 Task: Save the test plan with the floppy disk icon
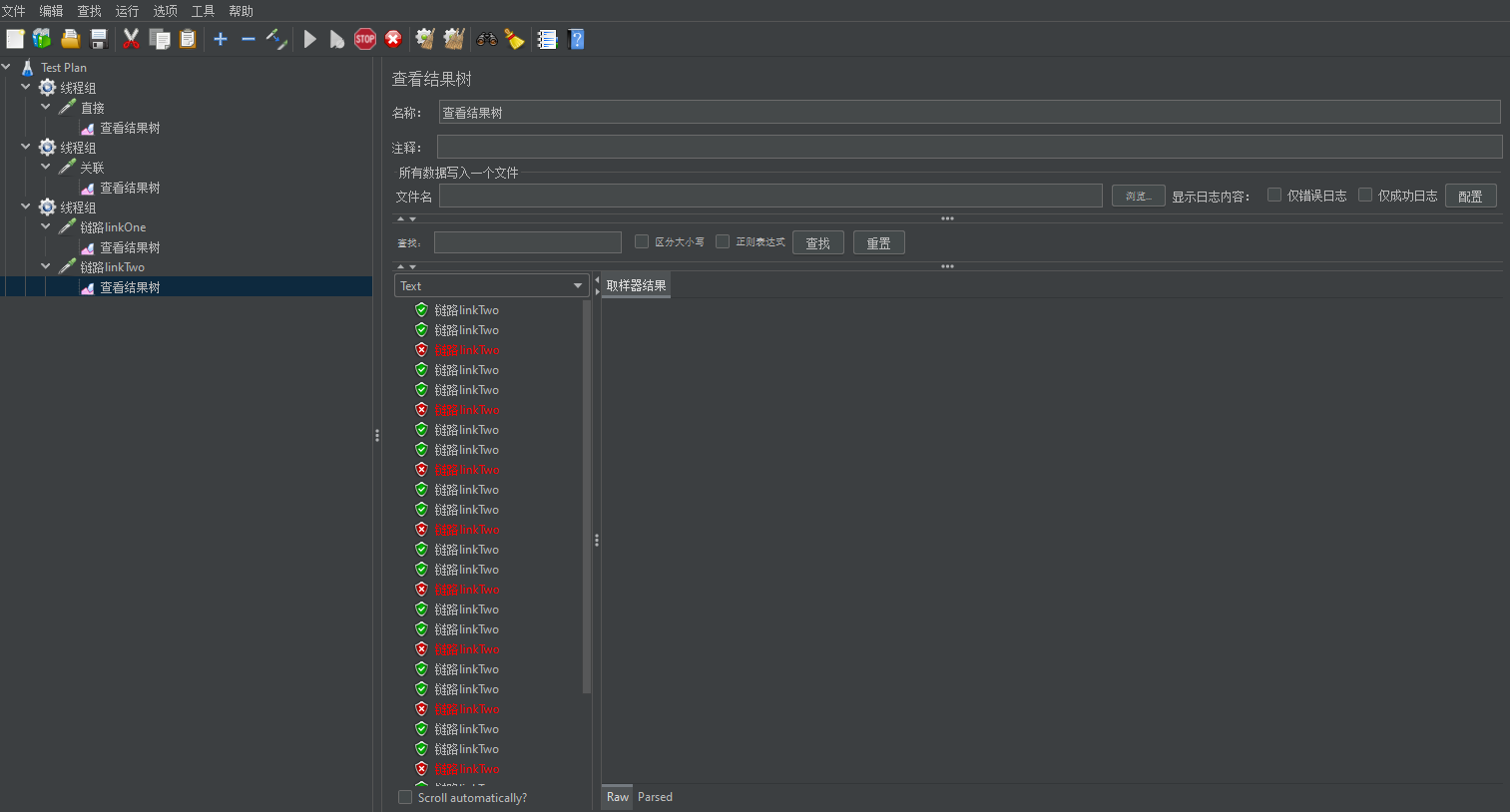99,39
